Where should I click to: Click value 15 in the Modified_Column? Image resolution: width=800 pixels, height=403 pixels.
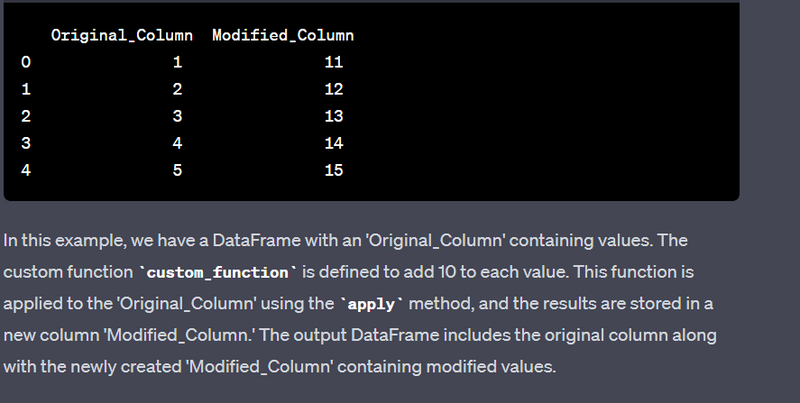(x=333, y=171)
